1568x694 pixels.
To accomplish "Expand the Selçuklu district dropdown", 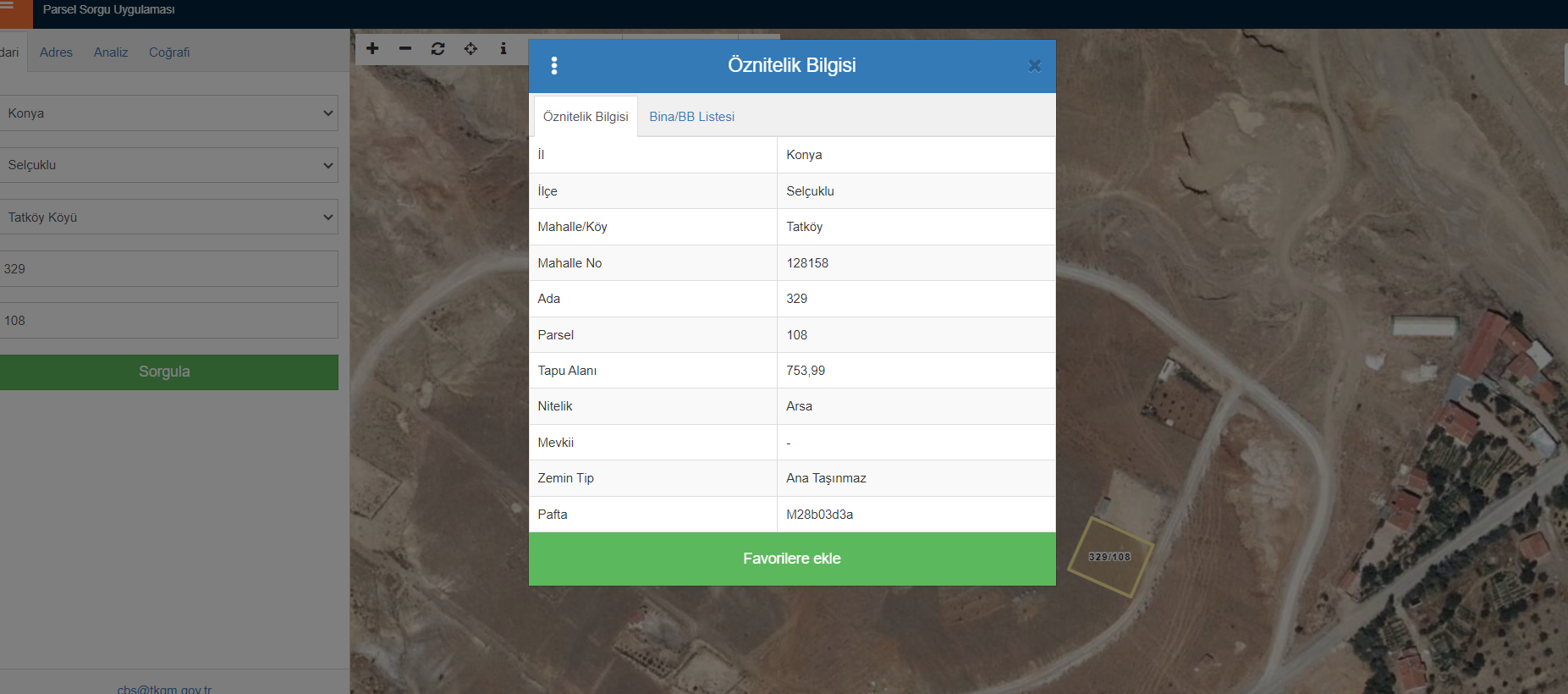I will [x=168, y=165].
